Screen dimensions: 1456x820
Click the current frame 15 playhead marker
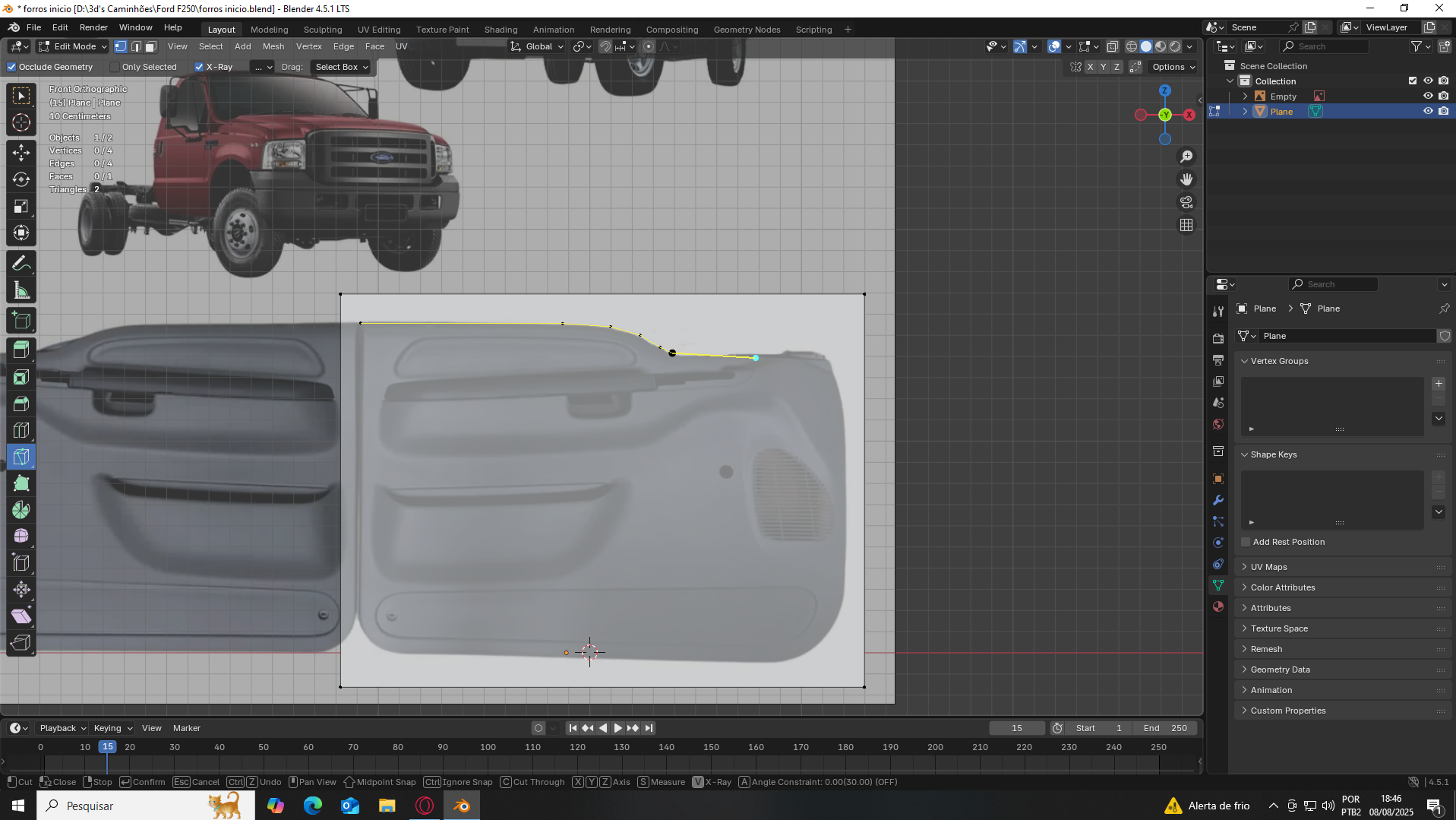click(x=108, y=747)
